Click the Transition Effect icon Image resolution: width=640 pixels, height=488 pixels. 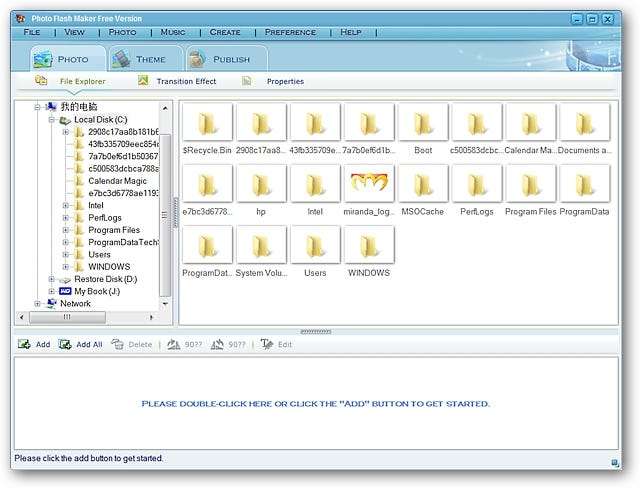(143, 80)
